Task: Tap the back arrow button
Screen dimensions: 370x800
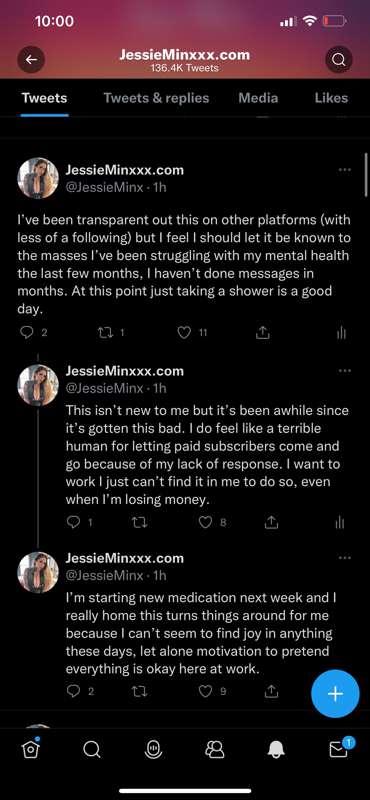Action: [x=31, y=60]
